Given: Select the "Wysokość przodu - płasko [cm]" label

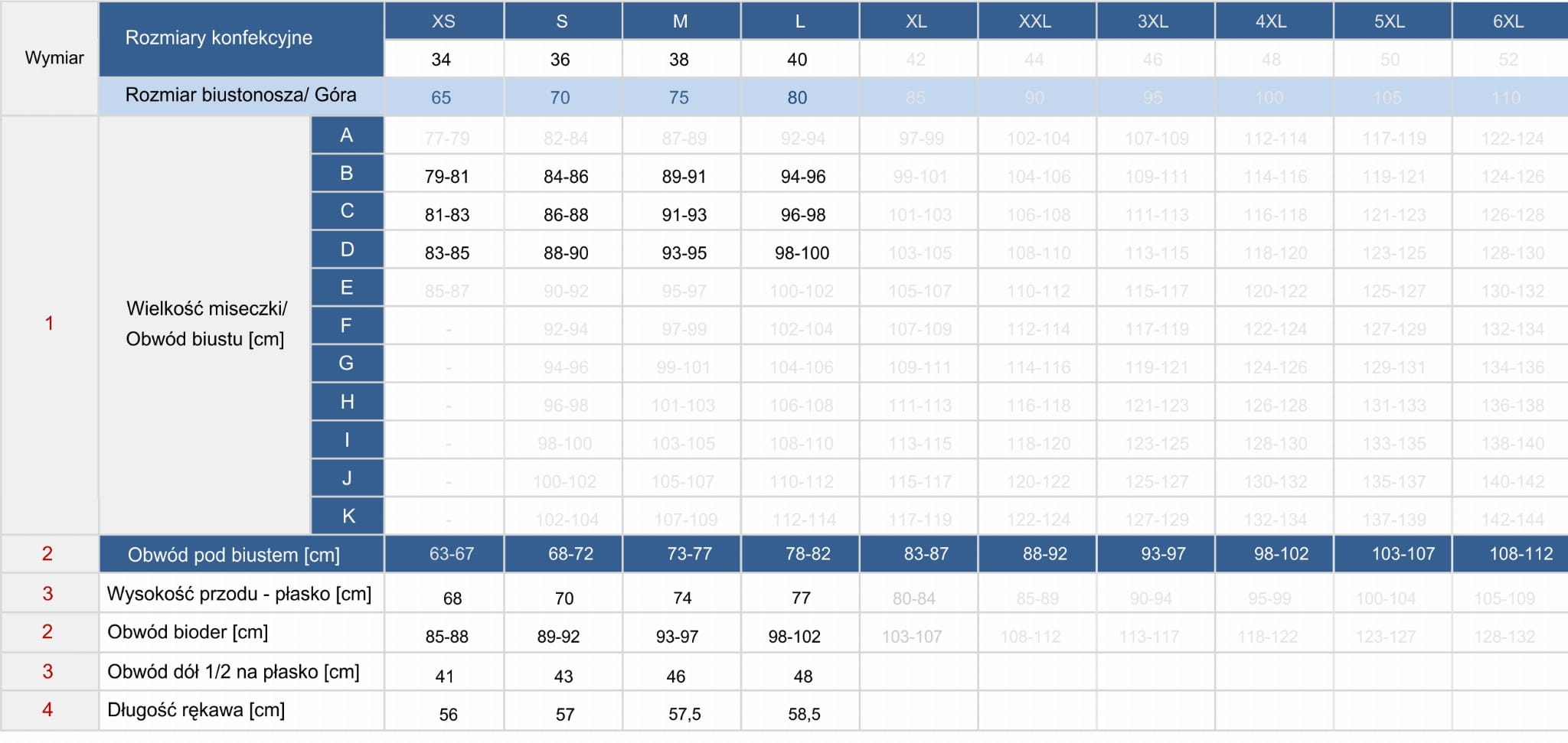Looking at the screenshot, I should point(239,594).
